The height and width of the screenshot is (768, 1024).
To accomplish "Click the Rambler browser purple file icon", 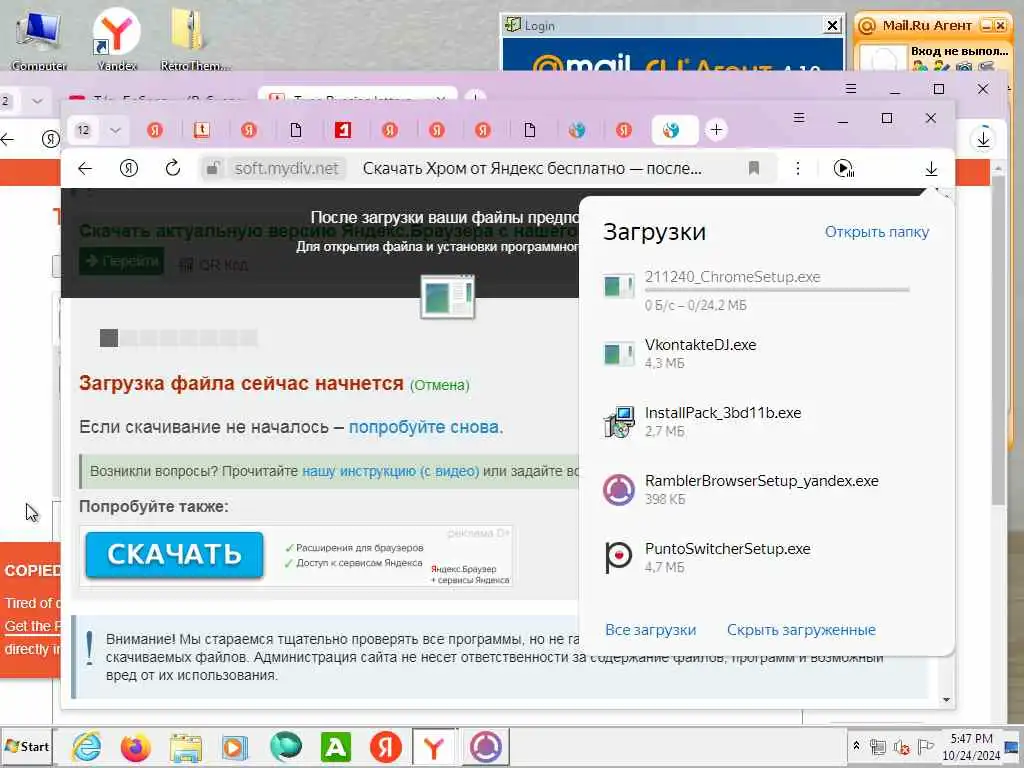I will tap(618, 490).
